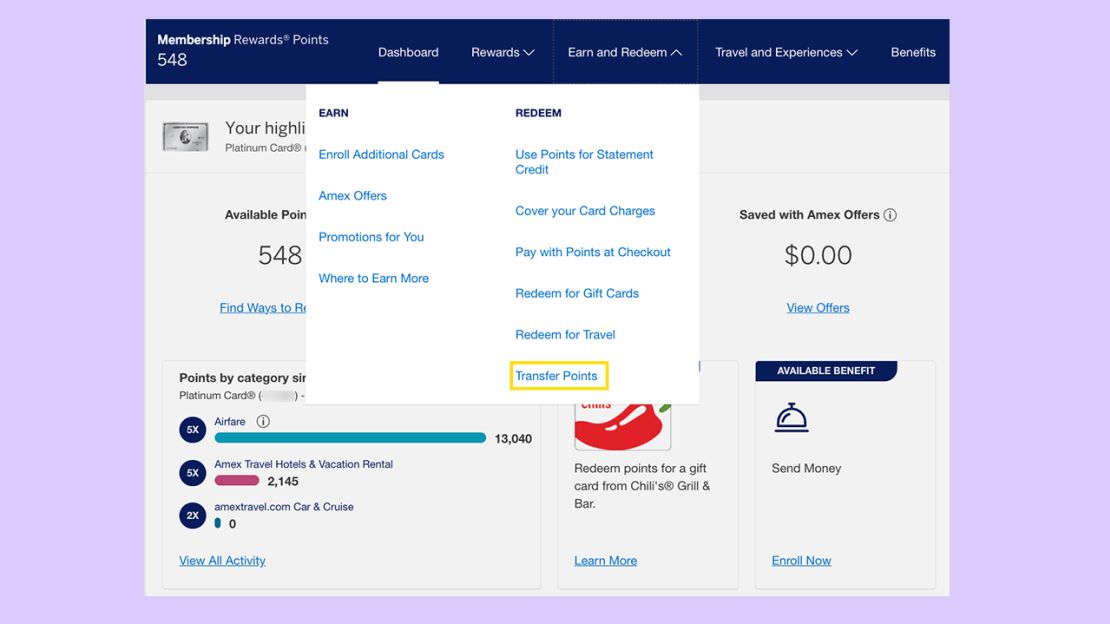The width and height of the screenshot is (1110, 624).
Task: Click the Car & Cruise progress bar
Action: [x=218, y=523]
